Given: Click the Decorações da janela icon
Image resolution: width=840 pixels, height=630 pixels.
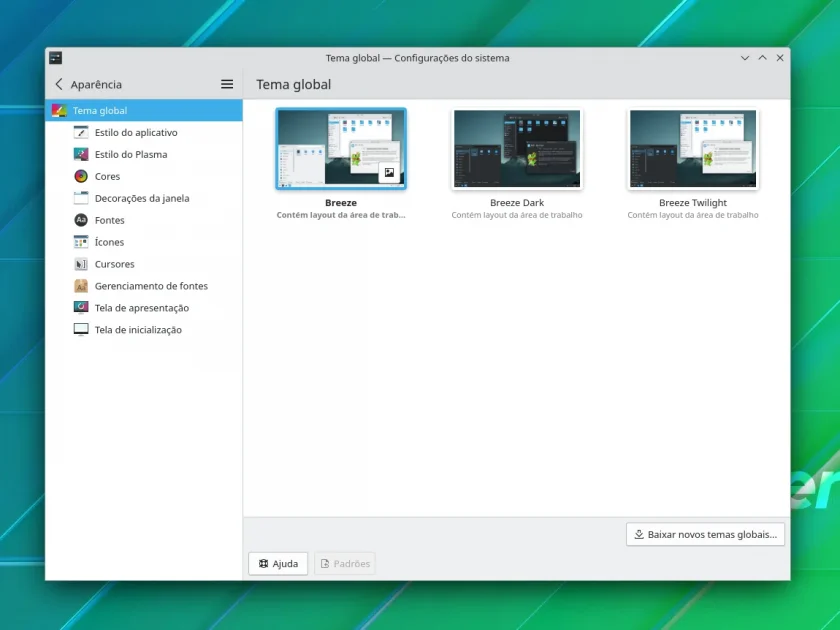Looking at the screenshot, I should (81, 198).
